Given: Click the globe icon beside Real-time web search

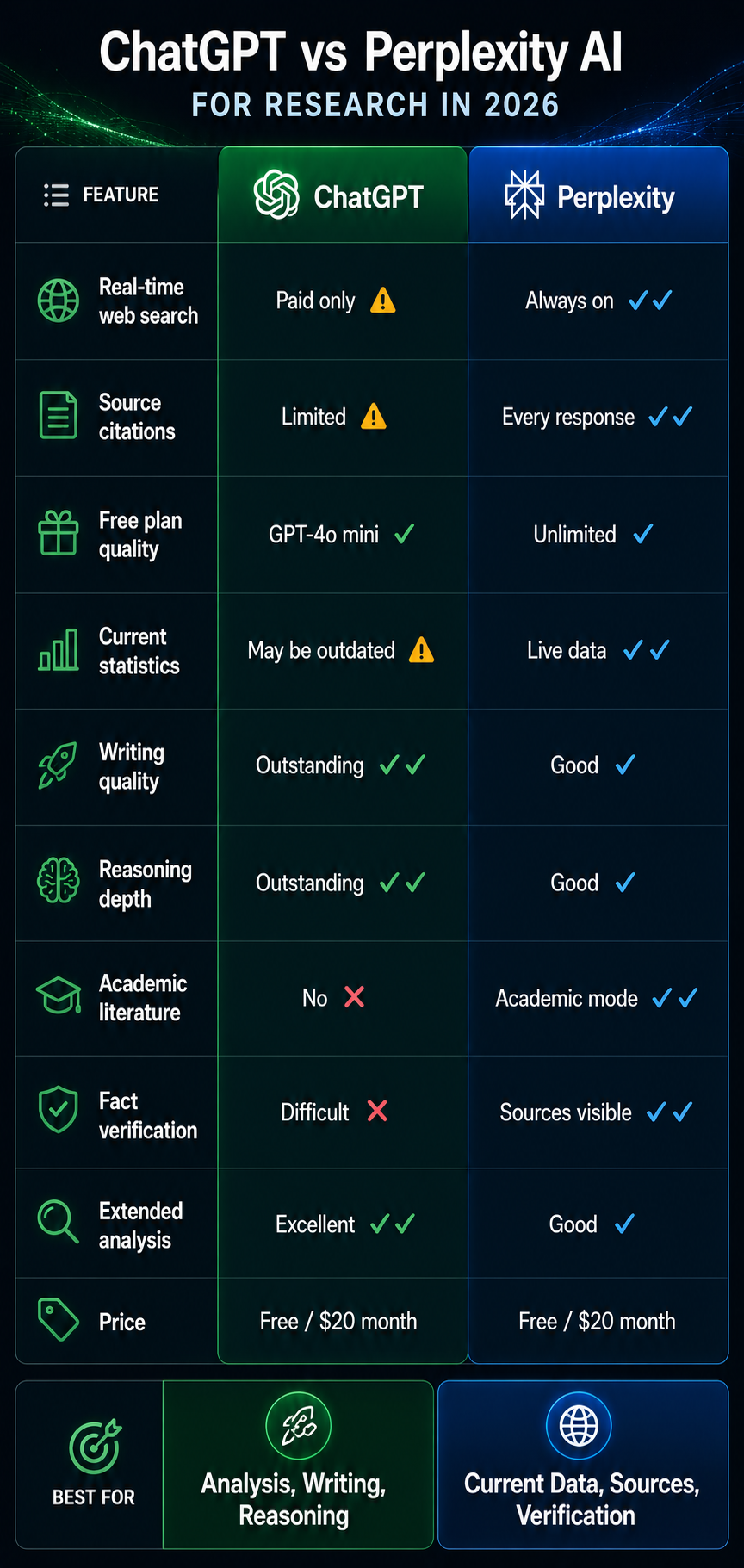Looking at the screenshot, I should pos(59,301).
